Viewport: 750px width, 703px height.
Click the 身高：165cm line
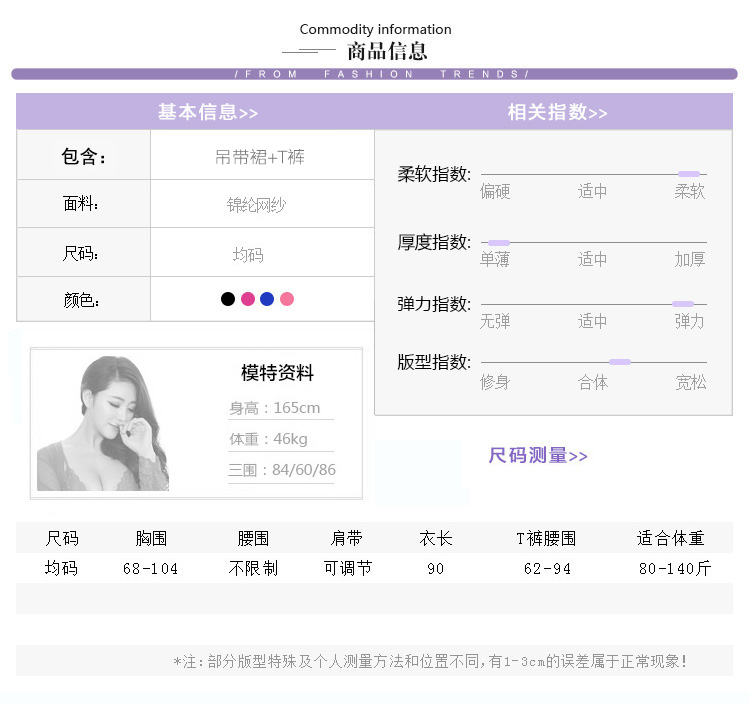tap(275, 408)
